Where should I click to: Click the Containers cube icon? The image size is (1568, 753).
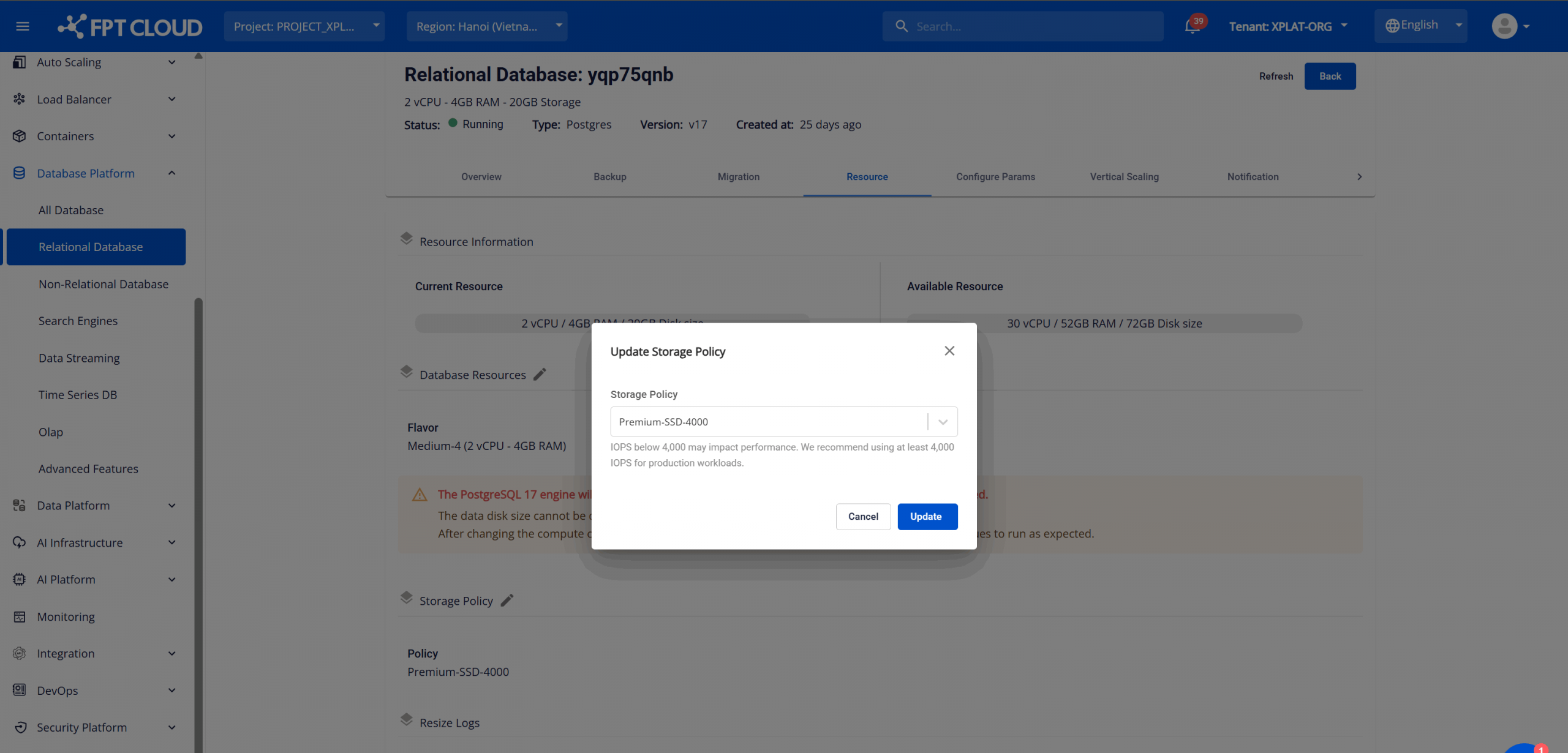click(x=20, y=136)
